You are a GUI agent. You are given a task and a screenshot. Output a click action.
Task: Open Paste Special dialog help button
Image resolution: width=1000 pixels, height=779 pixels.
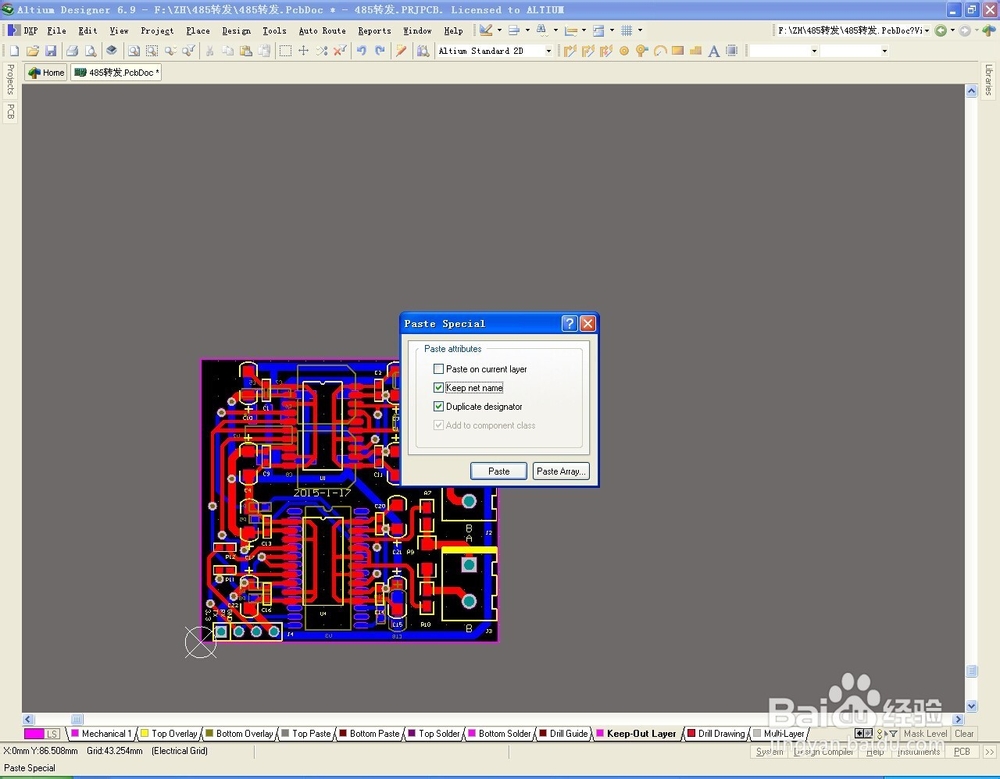pos(569,323)
